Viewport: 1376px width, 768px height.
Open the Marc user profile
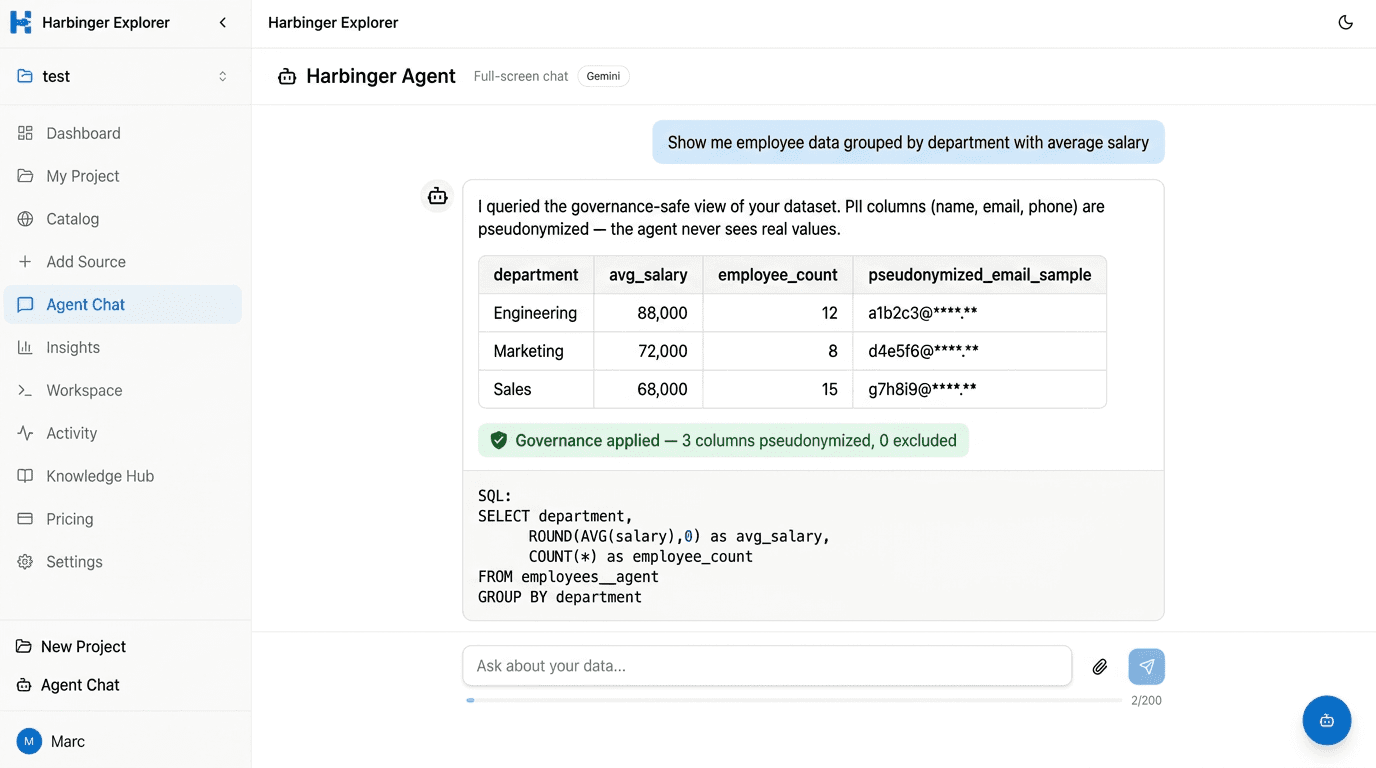[67, 742]
